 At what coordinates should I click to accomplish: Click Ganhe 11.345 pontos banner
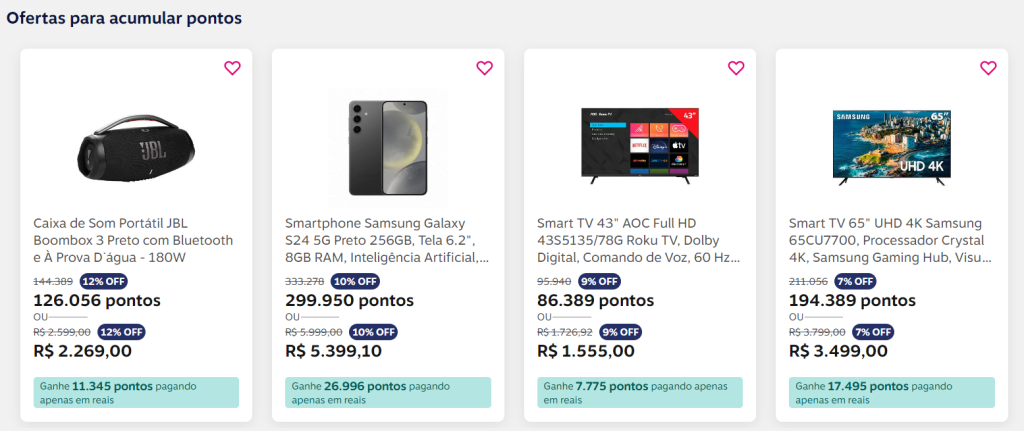pos(136,392)
